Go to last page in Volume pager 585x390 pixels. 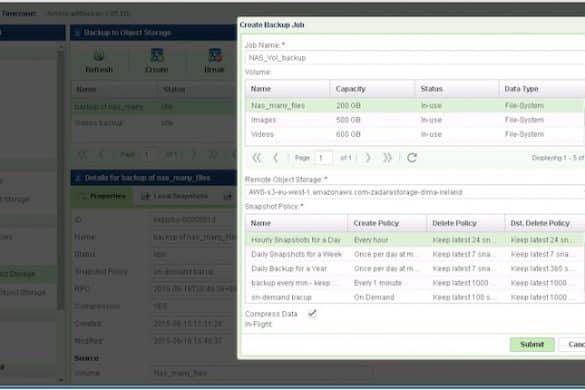tap(387, 158)
